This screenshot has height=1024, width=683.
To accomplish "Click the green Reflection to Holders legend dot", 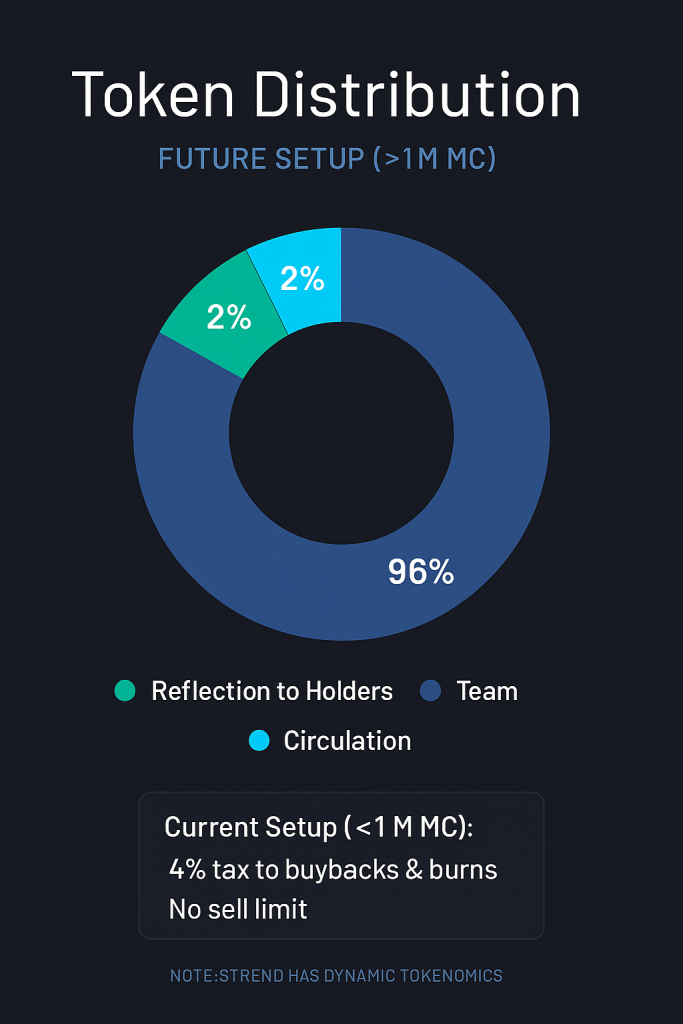I will point(125,691).
